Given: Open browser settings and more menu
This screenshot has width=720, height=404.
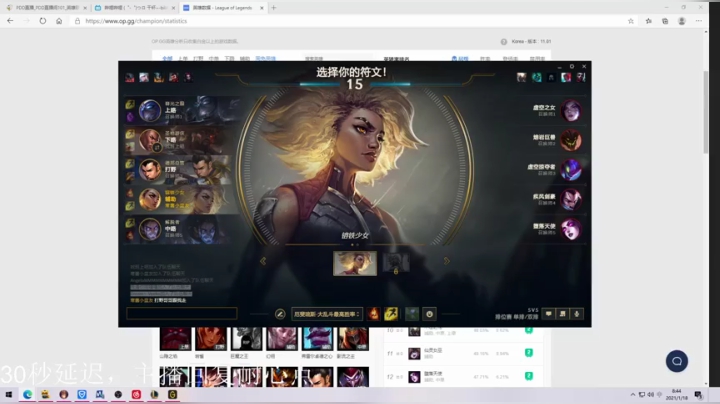Looking at the screenshot, I should 698,21.
